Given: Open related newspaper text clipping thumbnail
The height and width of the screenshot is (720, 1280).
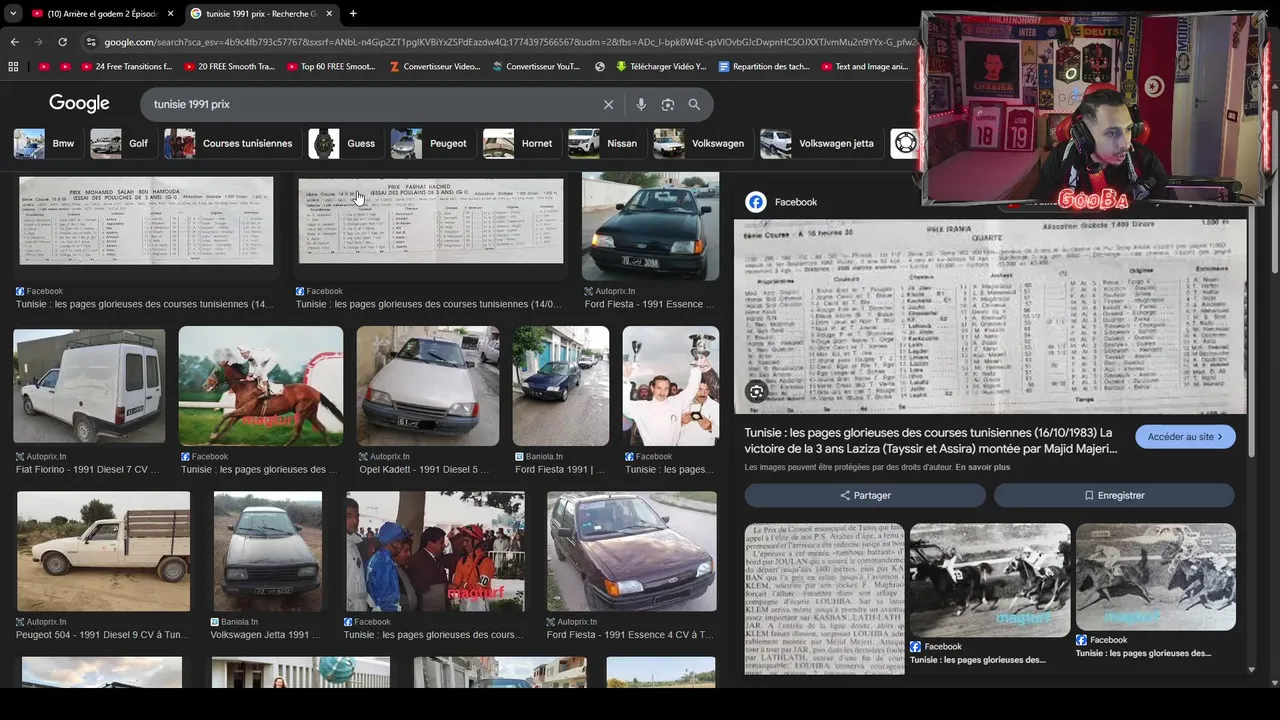Looking at the screenshot, I should (825, 598).
